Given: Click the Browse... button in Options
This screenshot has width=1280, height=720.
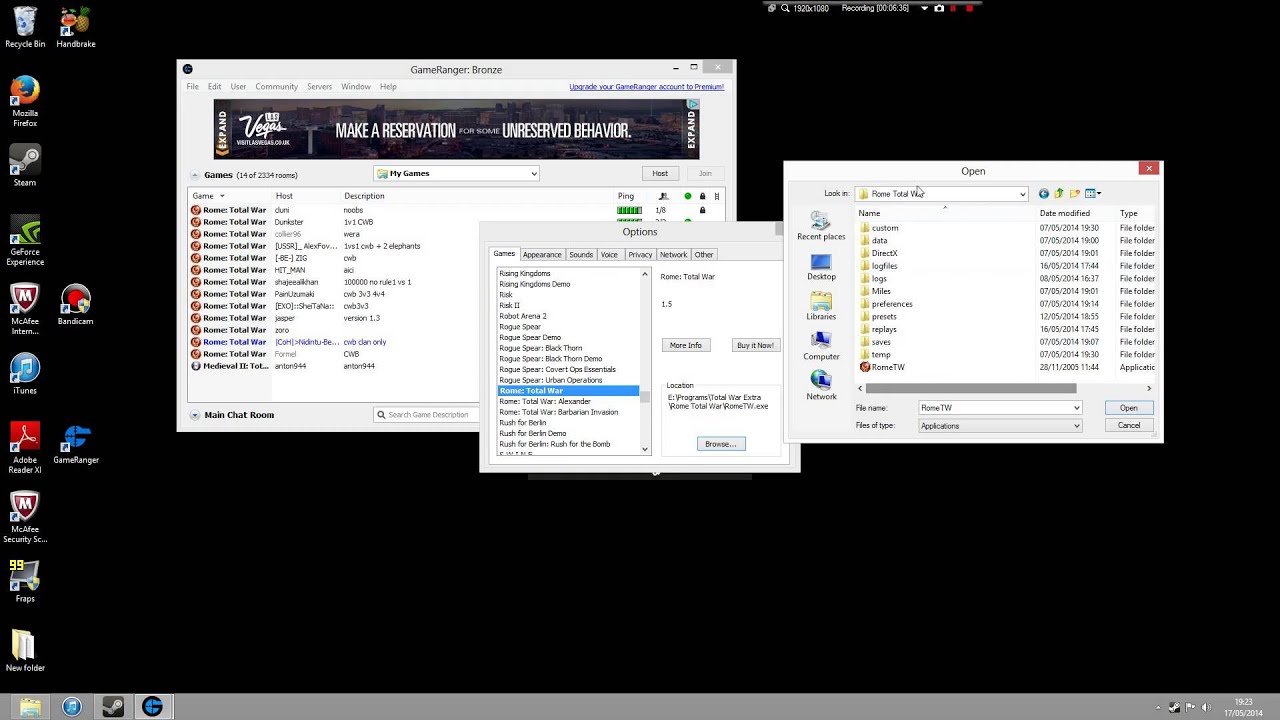Looking at the screenshot, I should coord(720,444).
